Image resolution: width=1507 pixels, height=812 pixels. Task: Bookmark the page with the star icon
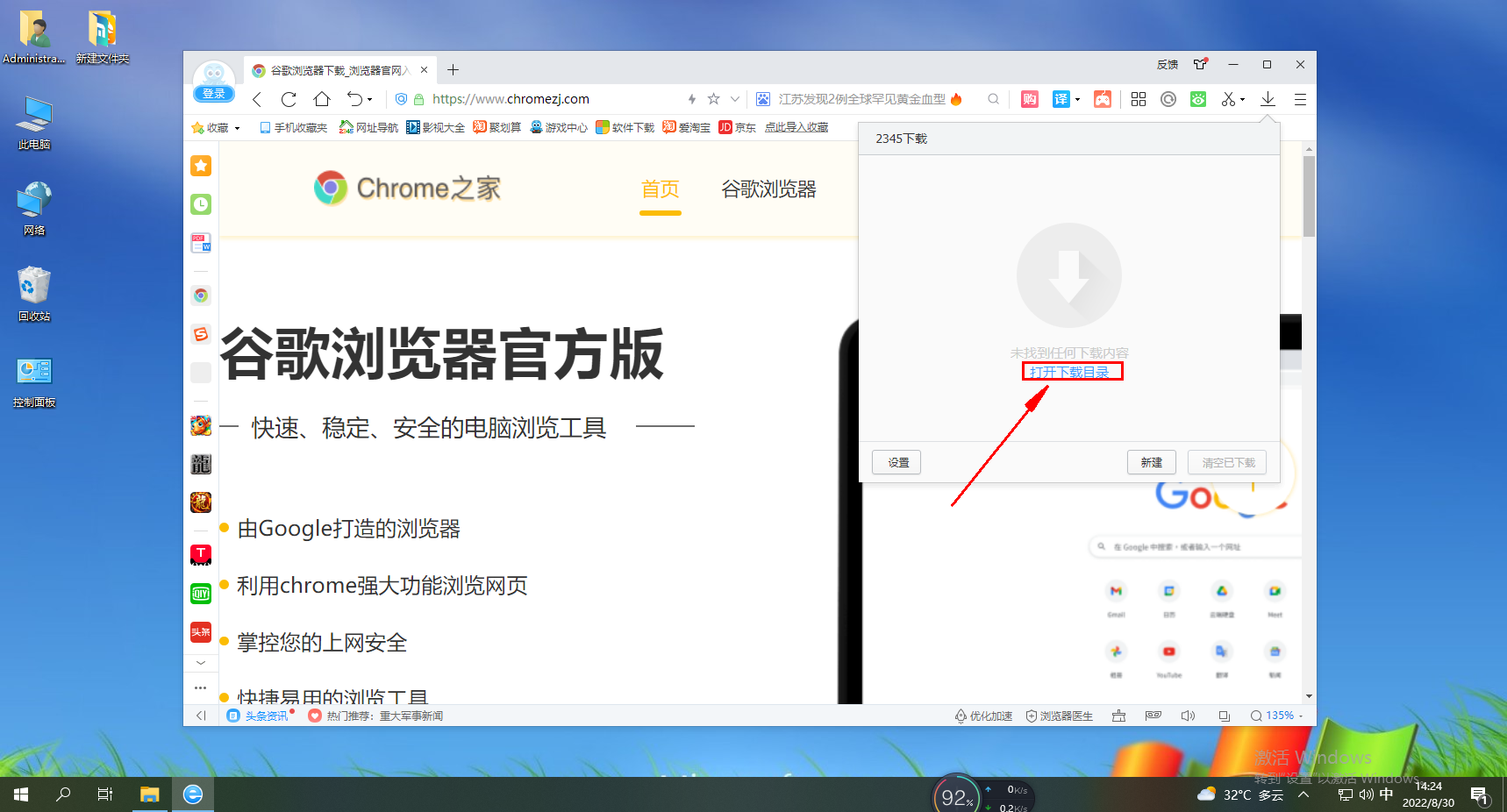click(x=714, y=99)
